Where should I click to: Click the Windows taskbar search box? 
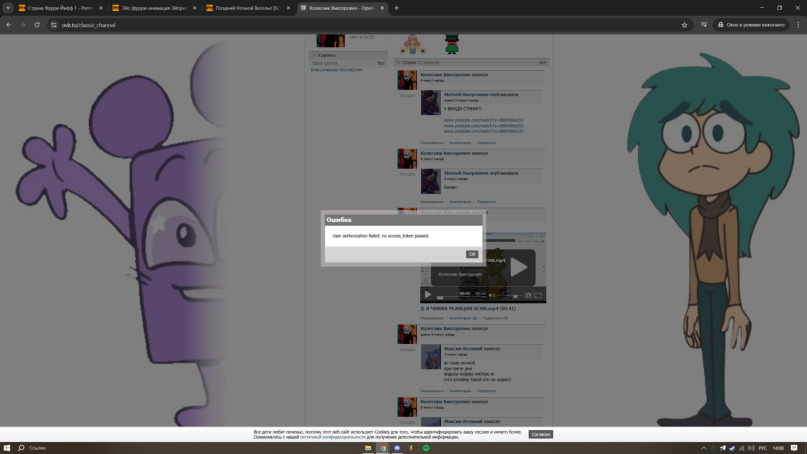[40, 448]
